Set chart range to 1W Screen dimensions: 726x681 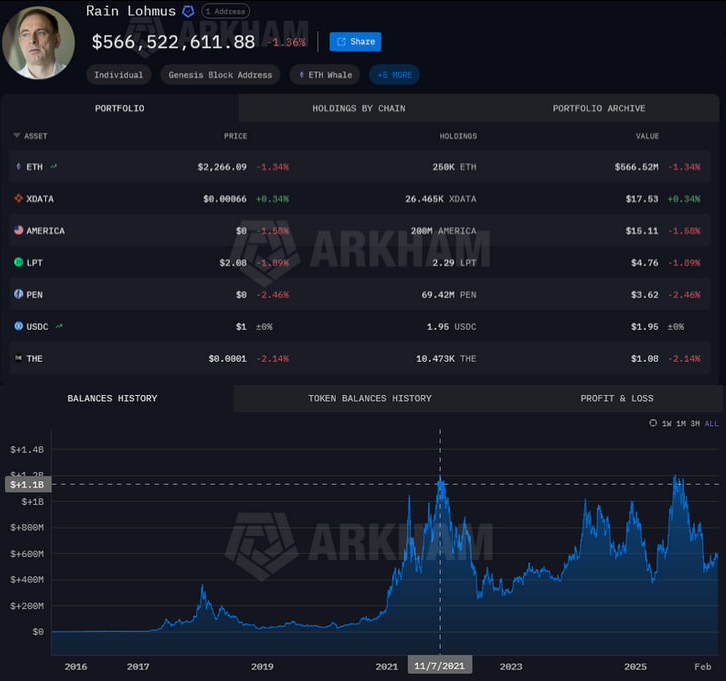point(666,424)
